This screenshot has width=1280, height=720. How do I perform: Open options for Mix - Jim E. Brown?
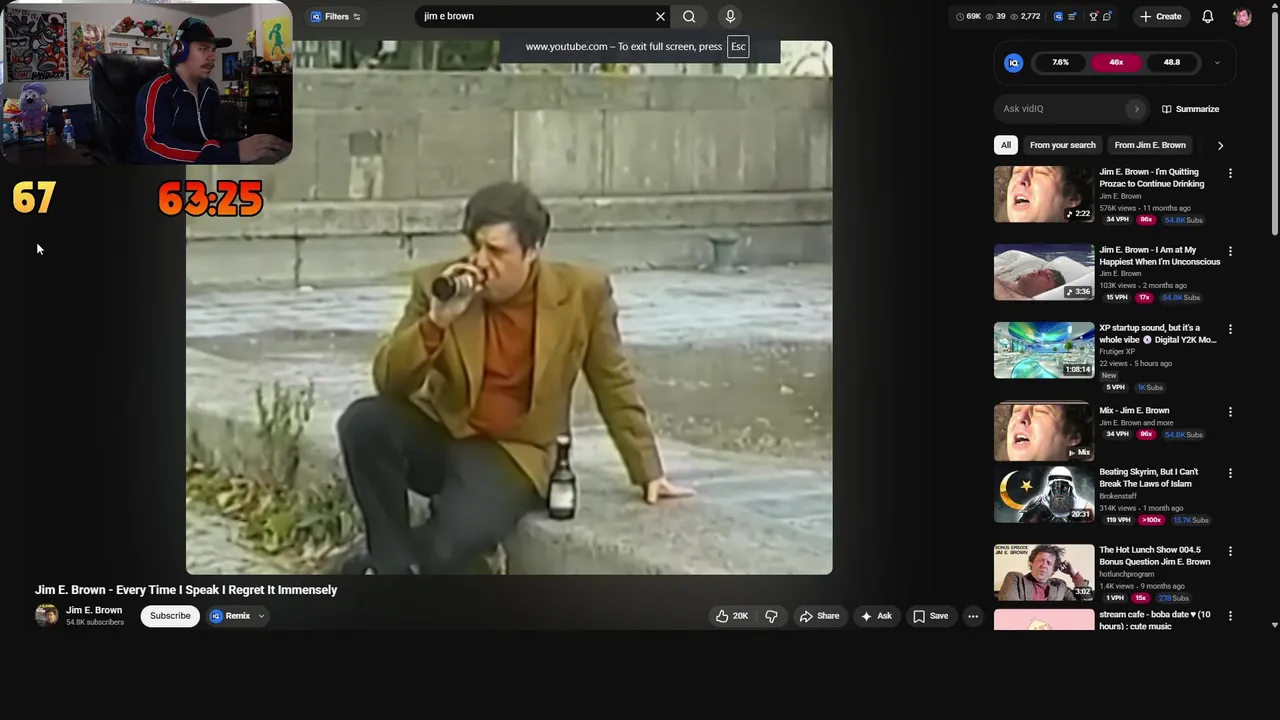pos(1230,412)
